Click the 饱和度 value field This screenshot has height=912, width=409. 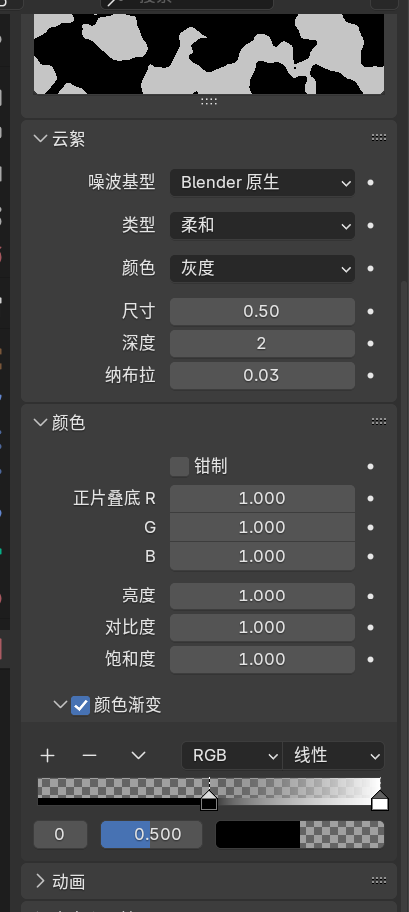(262, 660)
